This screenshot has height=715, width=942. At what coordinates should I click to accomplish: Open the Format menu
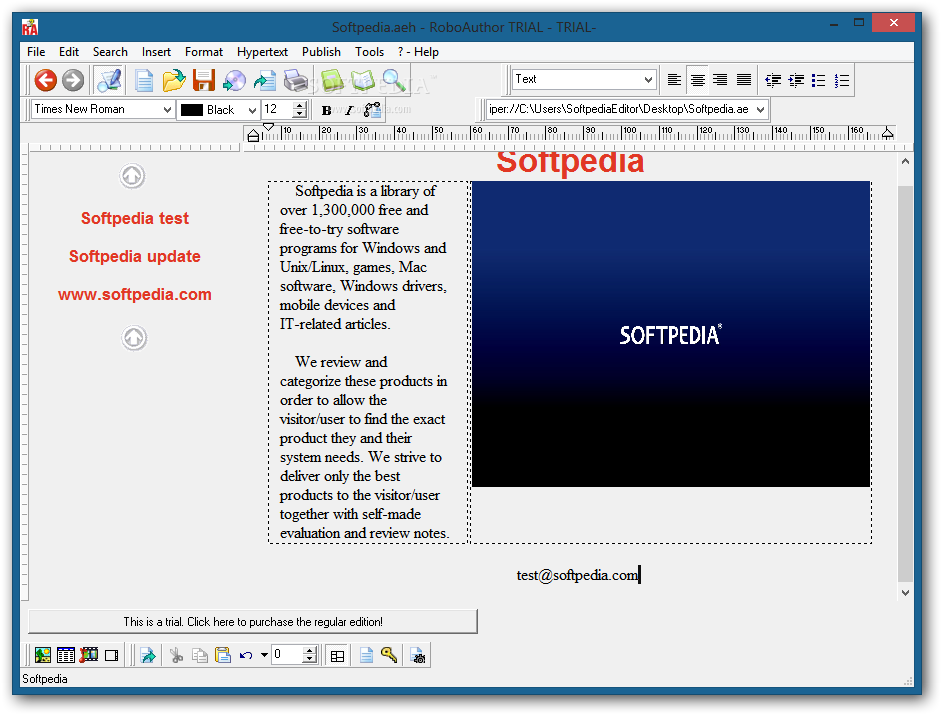(204, 52)
